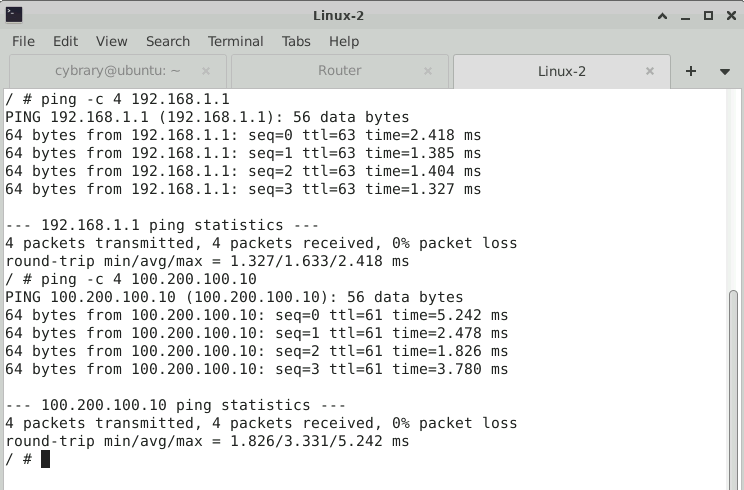
Task: Open the Help menu
Action: click(343, 41)
